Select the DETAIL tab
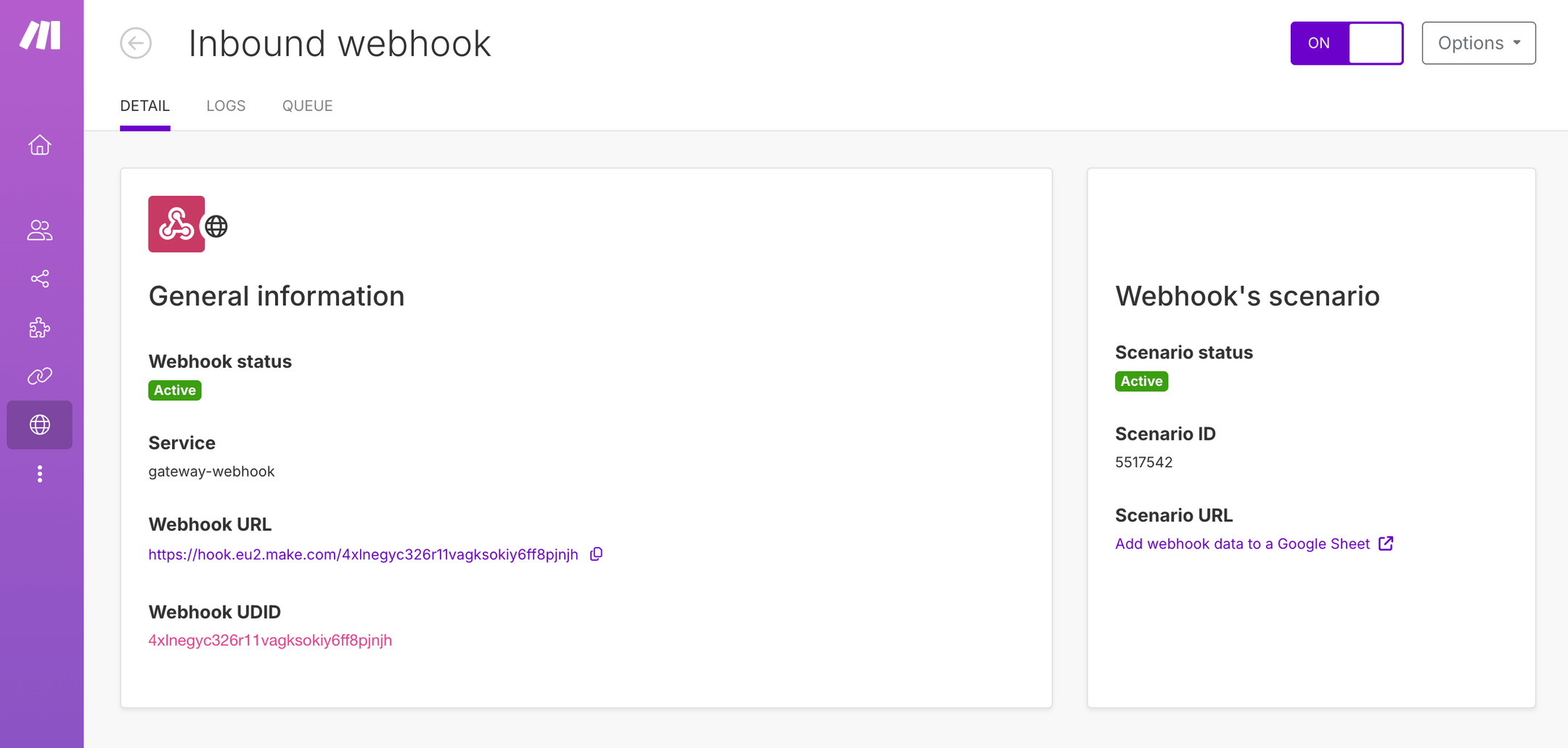 tap(144, 105)
